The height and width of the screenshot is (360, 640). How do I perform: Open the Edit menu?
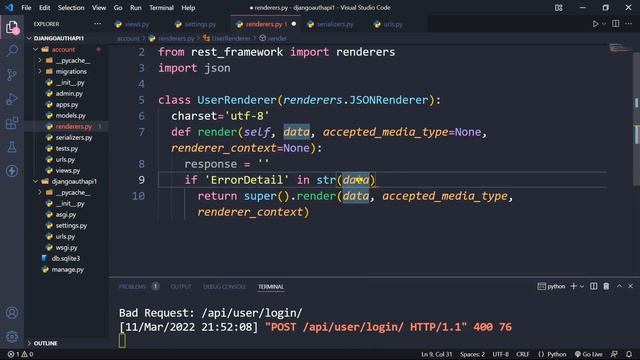tap(44, 8)
